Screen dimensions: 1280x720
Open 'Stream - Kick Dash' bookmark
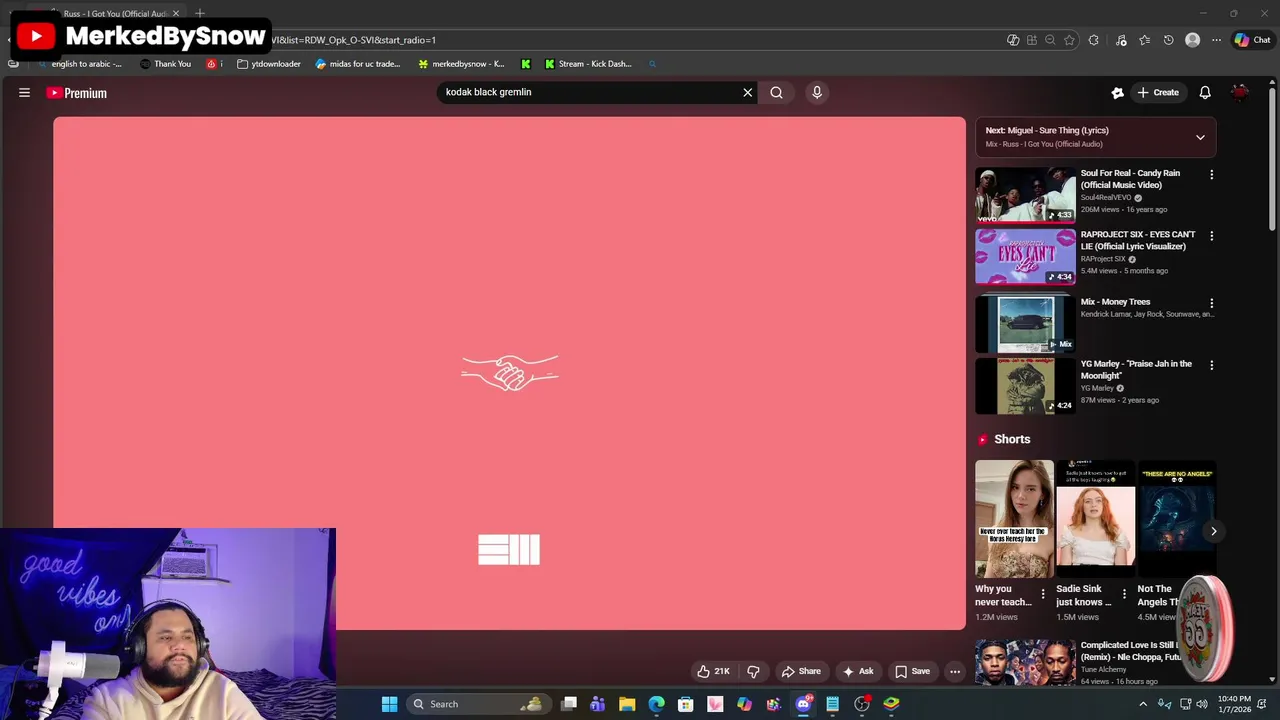(588, 64)
